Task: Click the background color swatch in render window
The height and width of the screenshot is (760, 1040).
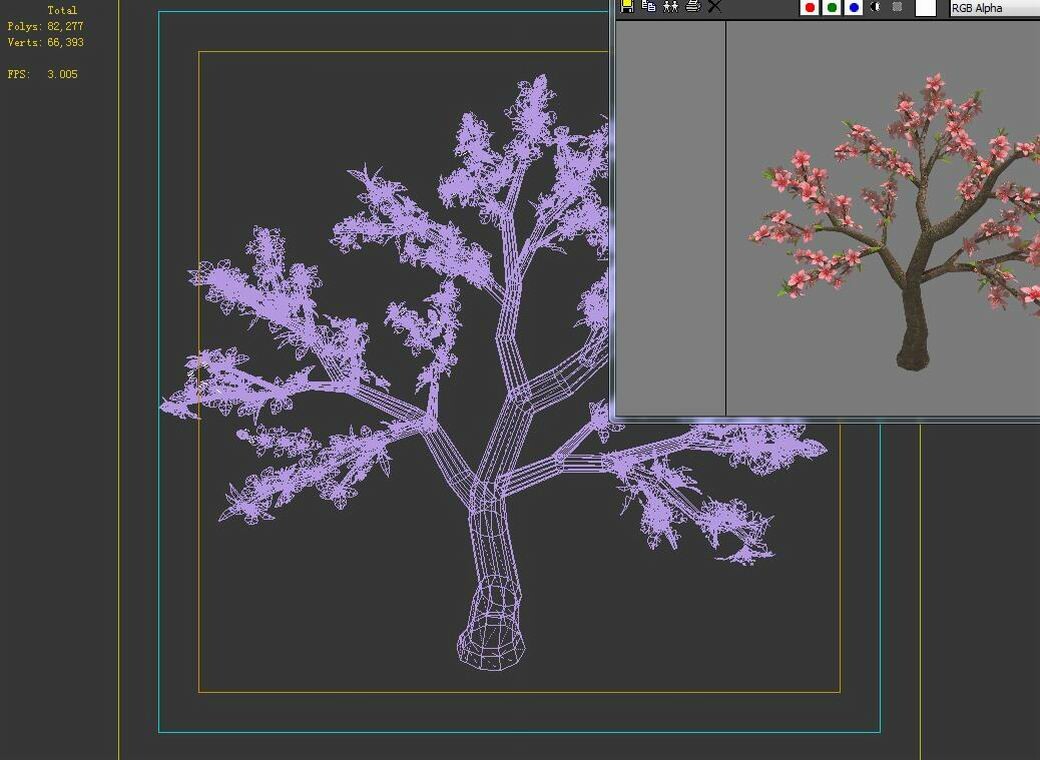Action: 927,7
